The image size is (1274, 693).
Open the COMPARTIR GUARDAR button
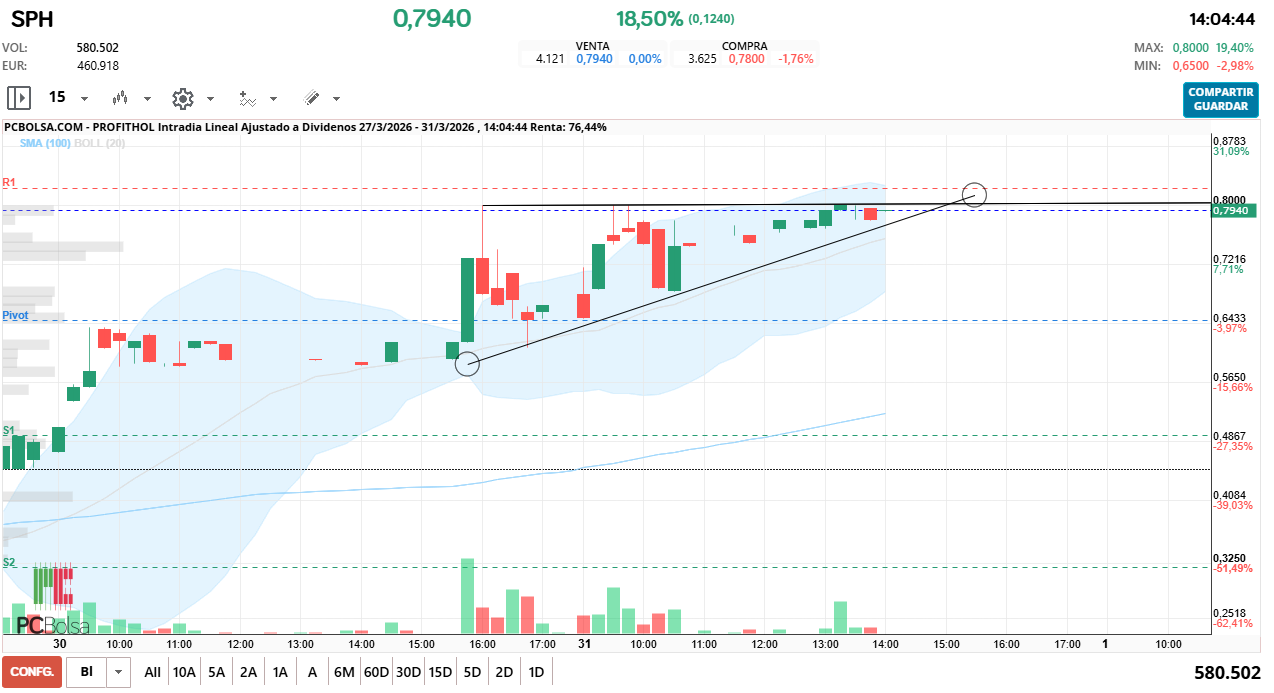(x=1220, y=100)
